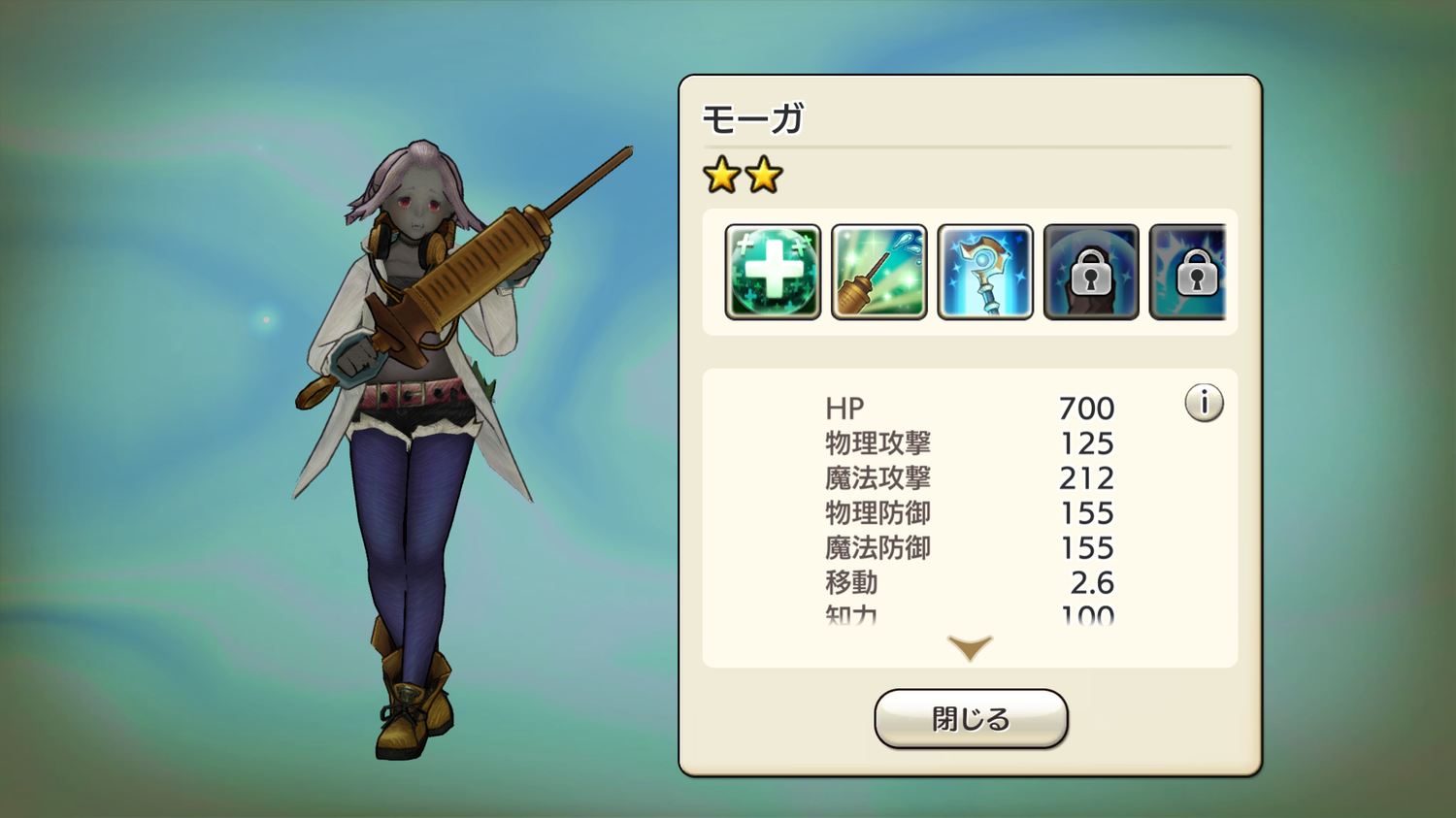Click the second gold rarity star
This screenshot has width=1456, height=818.
click(764, 176)
